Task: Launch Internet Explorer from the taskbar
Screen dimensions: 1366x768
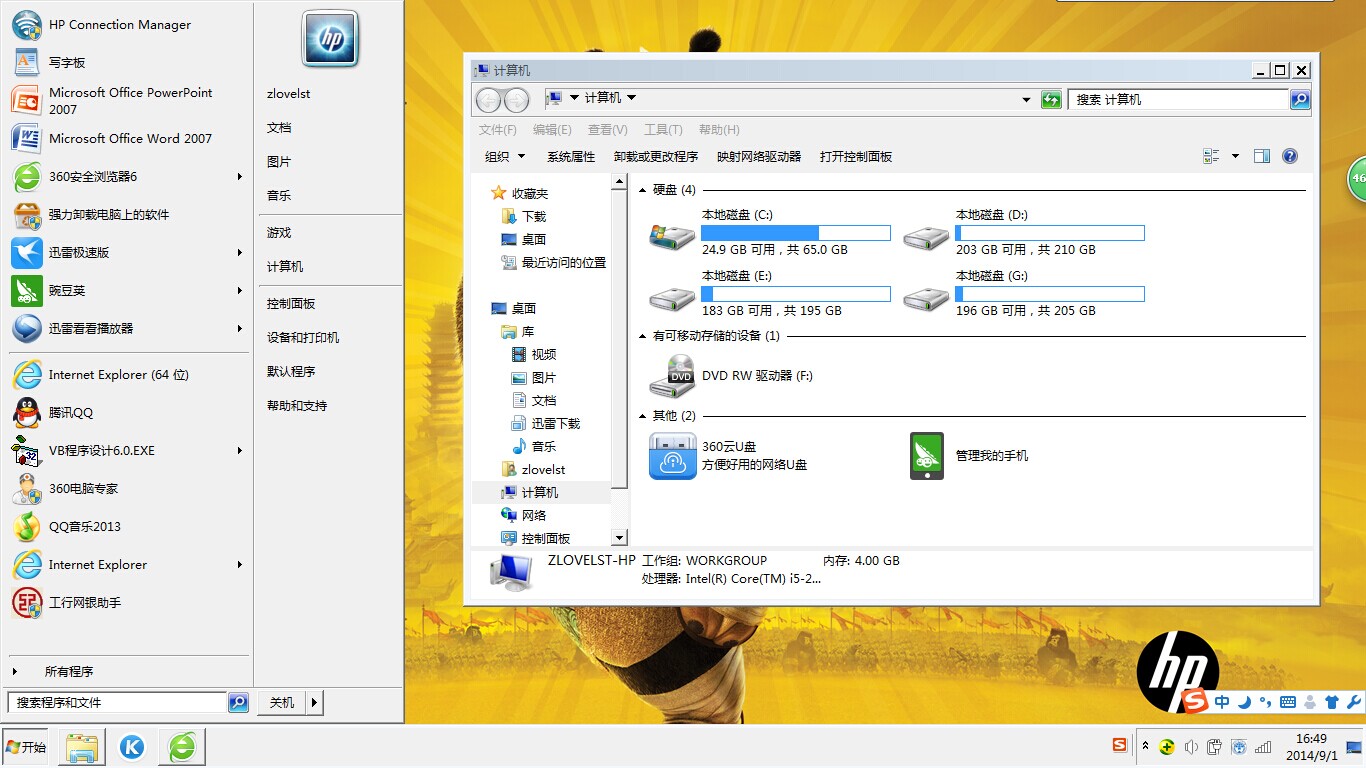Action: click(x=181, y=746)
